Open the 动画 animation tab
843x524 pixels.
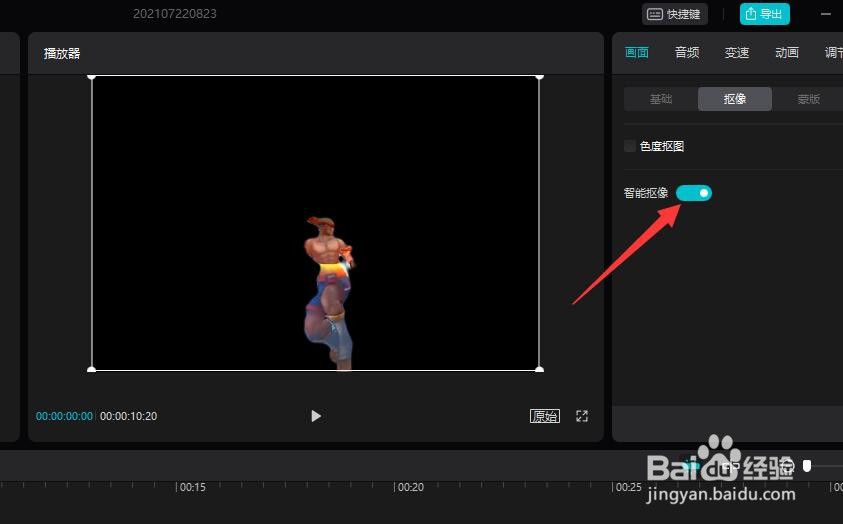(x=787, y=53)
